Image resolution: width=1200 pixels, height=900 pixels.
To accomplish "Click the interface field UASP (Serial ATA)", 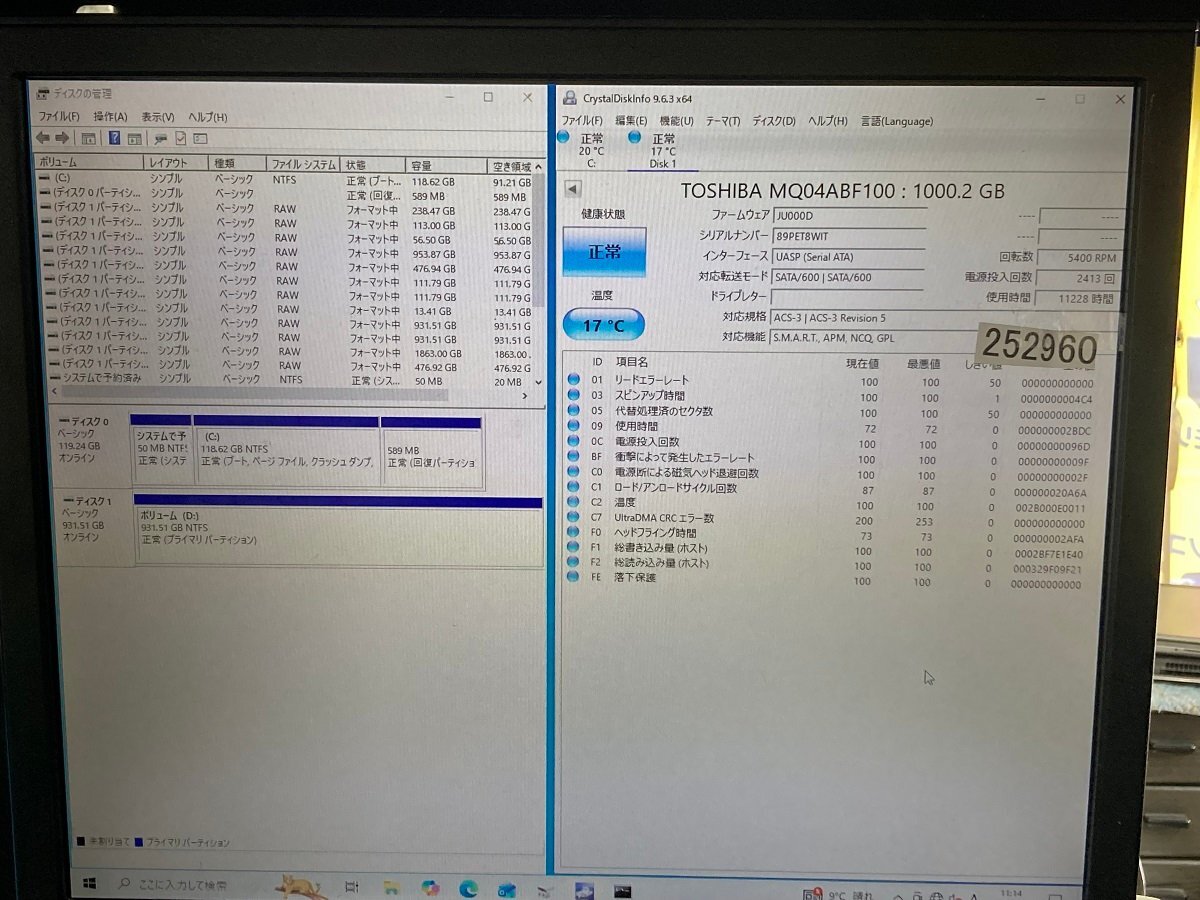I will 849,257.
